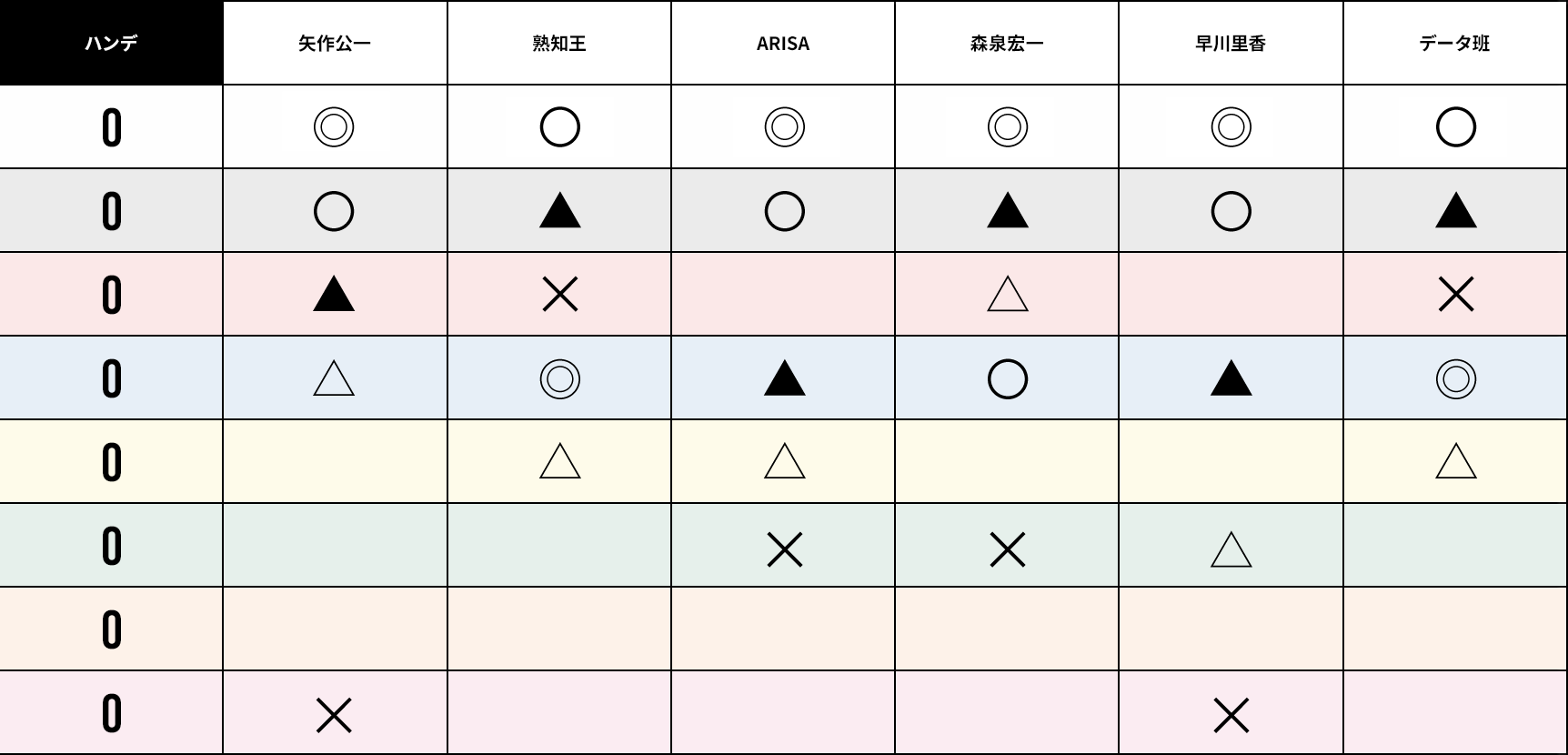Viewport: 1568px width, 755px height.
Task: Click the hollow triangle in ARISA's yellow row
Action: pos(784,461)
